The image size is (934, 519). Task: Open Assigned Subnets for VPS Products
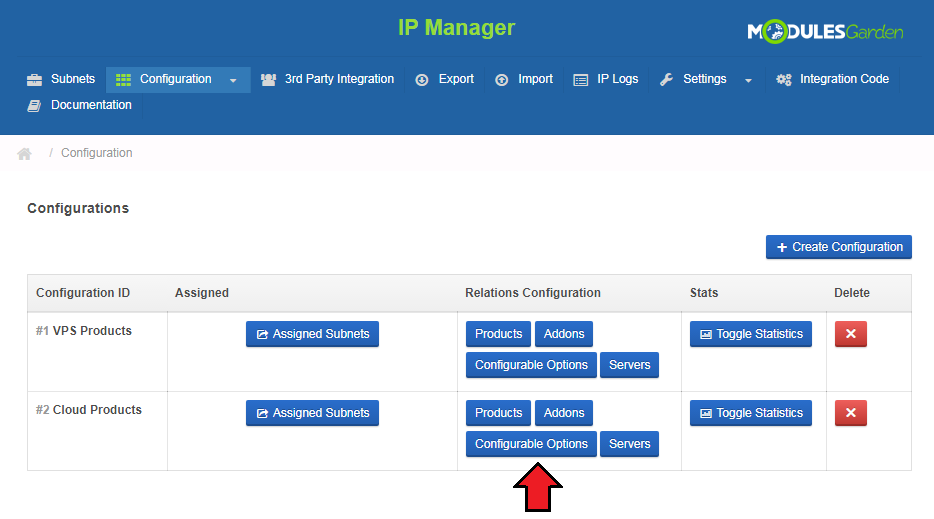pos(312,334)
